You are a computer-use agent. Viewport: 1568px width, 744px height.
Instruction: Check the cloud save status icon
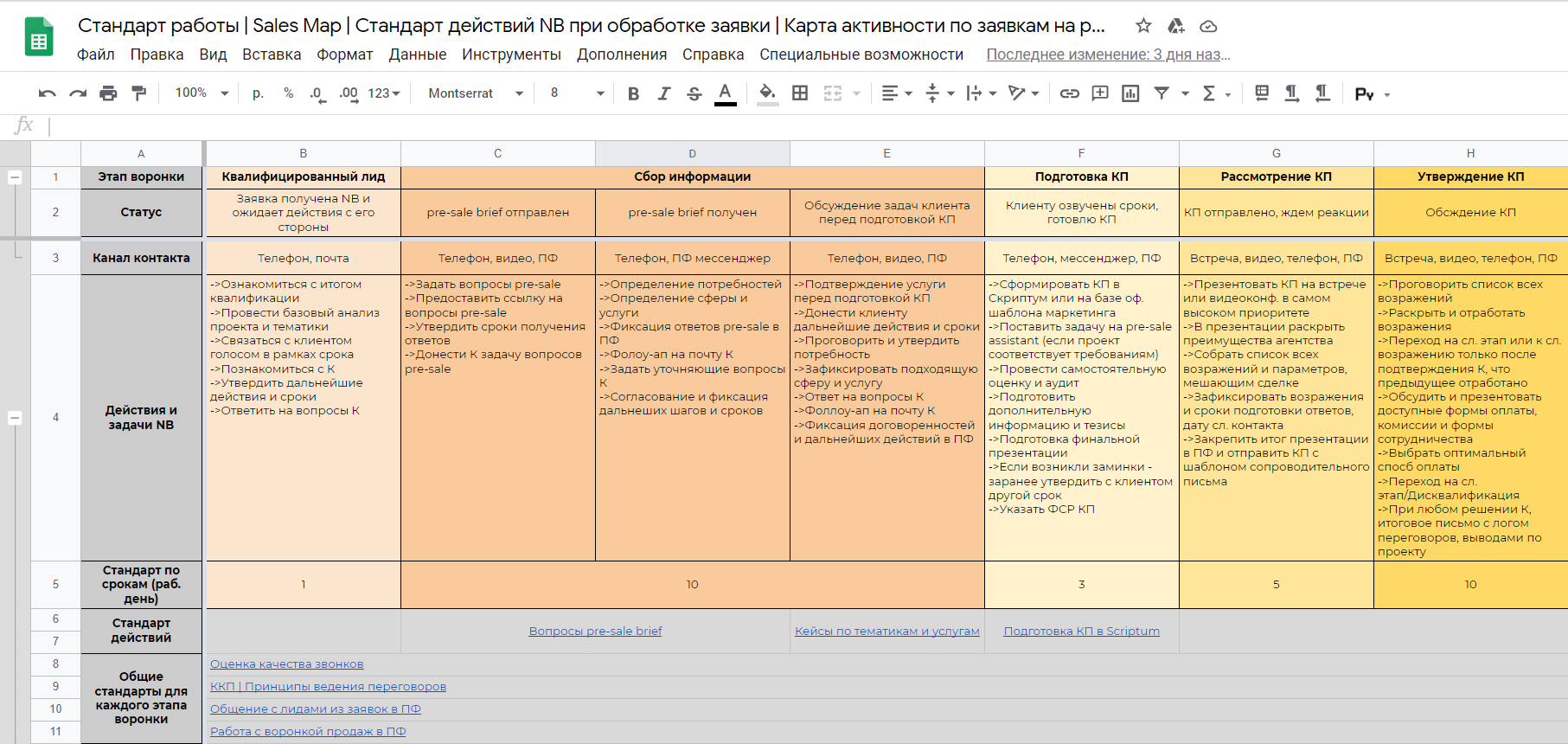pyautogui.click(x=1208, y=26)
